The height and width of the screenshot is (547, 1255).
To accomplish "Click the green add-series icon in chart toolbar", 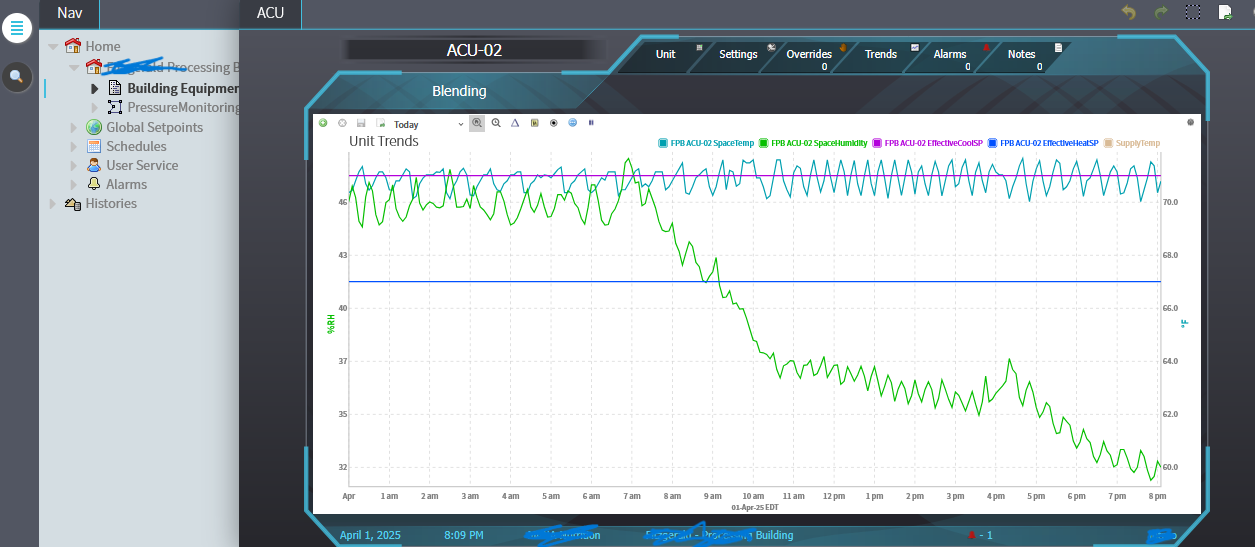I will [323, 123].
